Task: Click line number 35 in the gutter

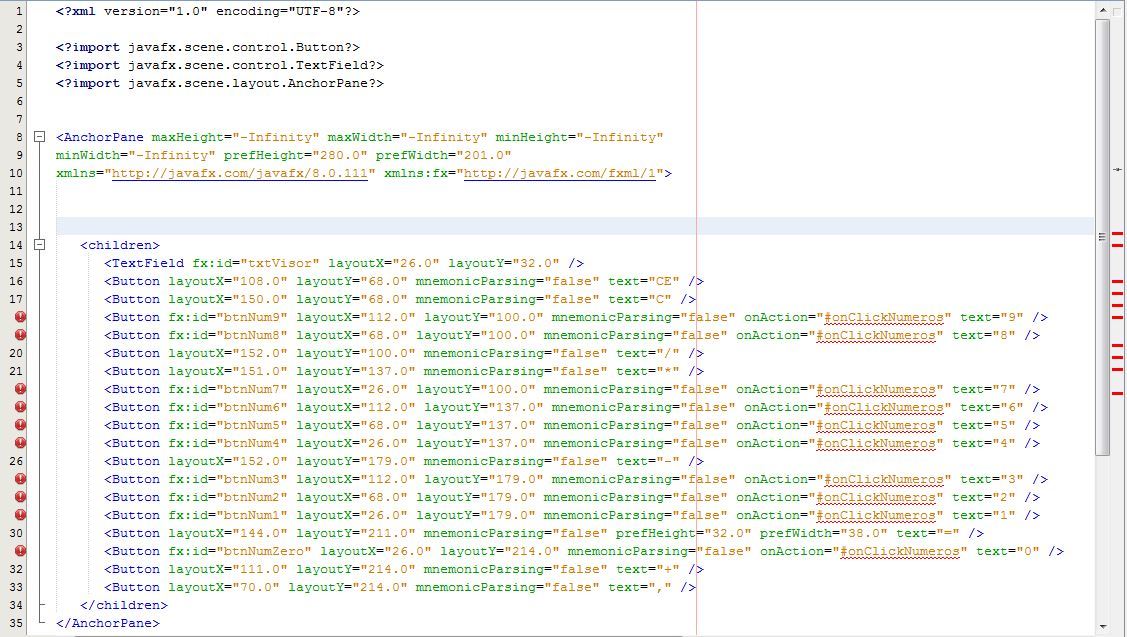Action: 16,623
